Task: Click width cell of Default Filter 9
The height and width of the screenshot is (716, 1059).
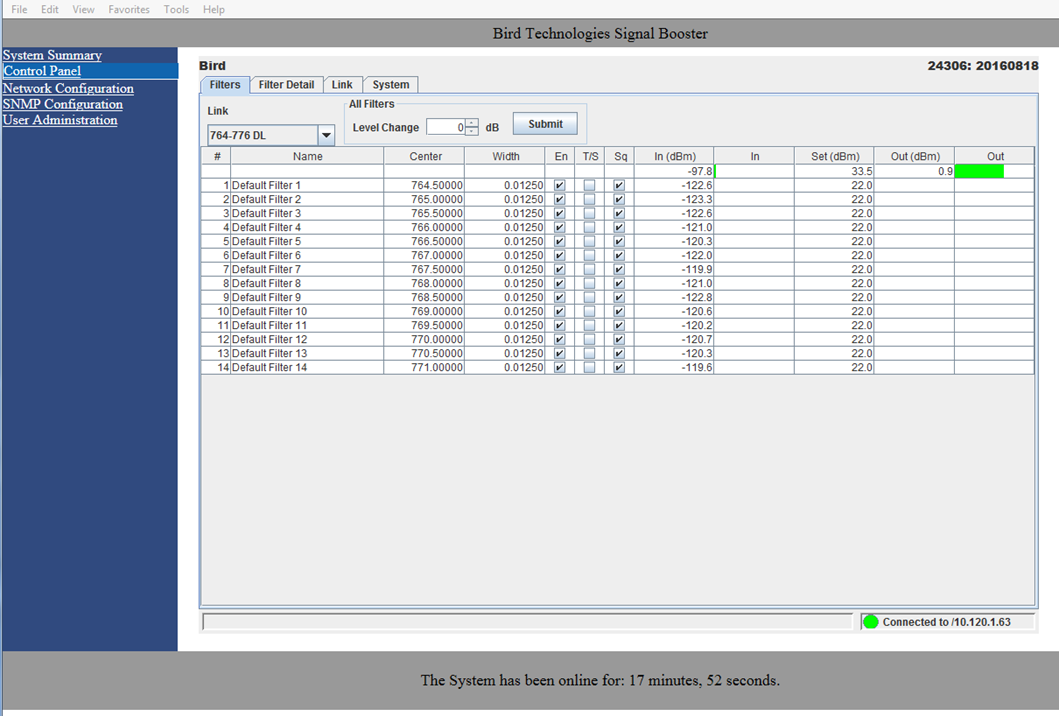Action: 505,297
